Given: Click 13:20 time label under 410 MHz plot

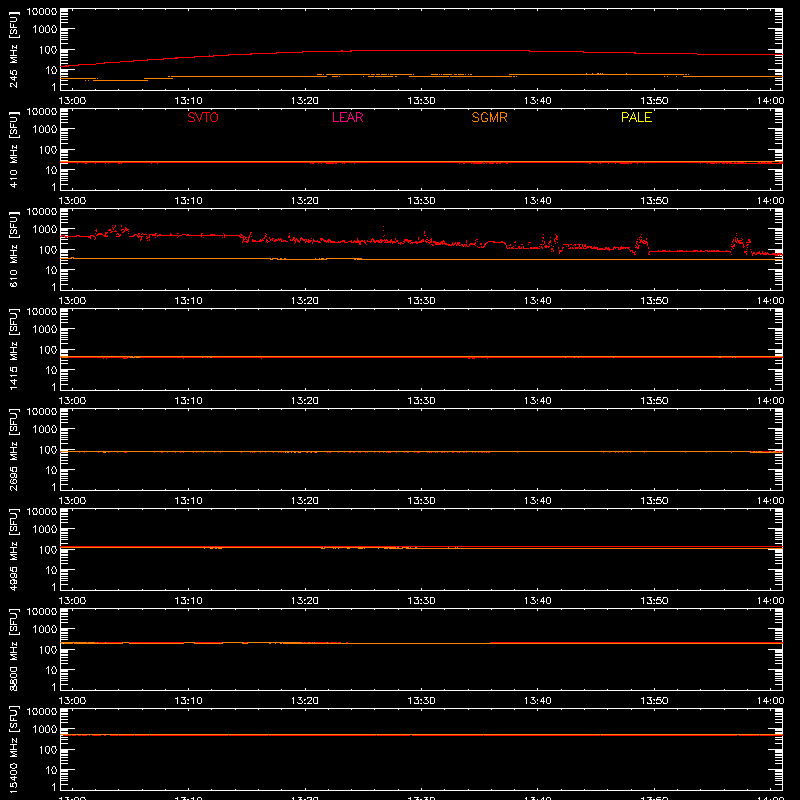Looking at the screenshot, I should coord(305,201).
